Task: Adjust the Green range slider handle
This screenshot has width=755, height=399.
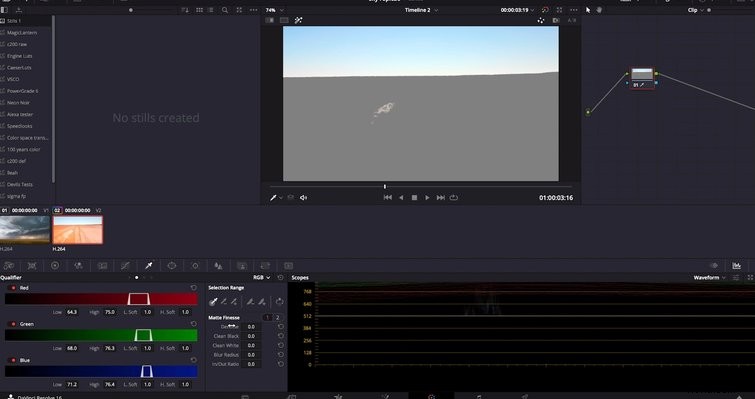Action: pyautogui.click(x=143, y=335)
